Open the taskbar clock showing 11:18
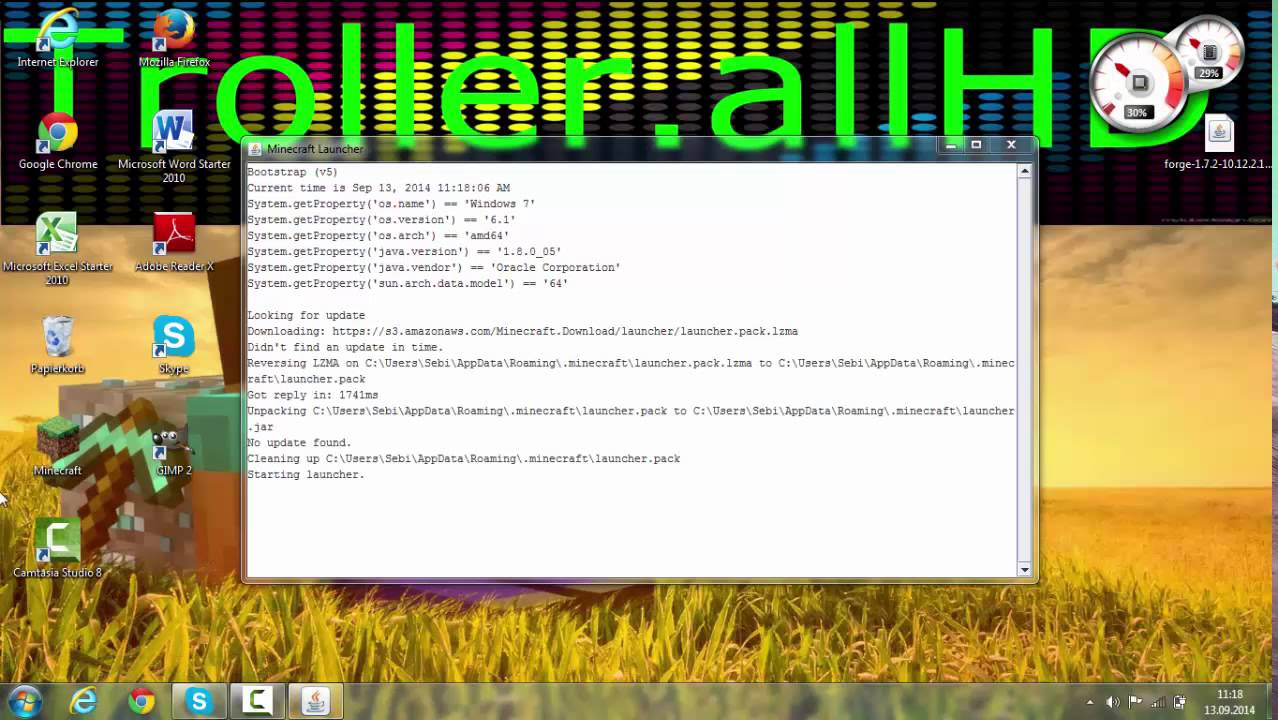 pos(1230,702)
